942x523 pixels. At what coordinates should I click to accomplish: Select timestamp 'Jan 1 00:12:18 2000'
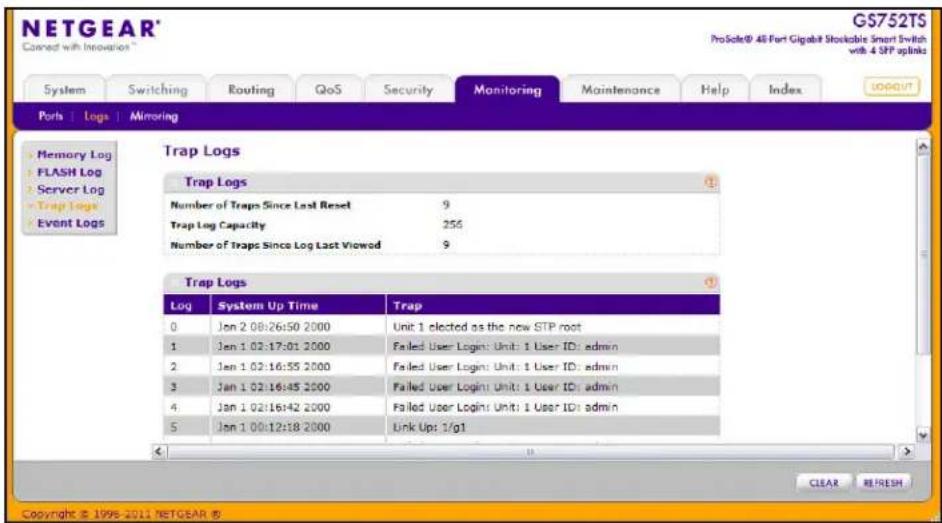point(274,427)
